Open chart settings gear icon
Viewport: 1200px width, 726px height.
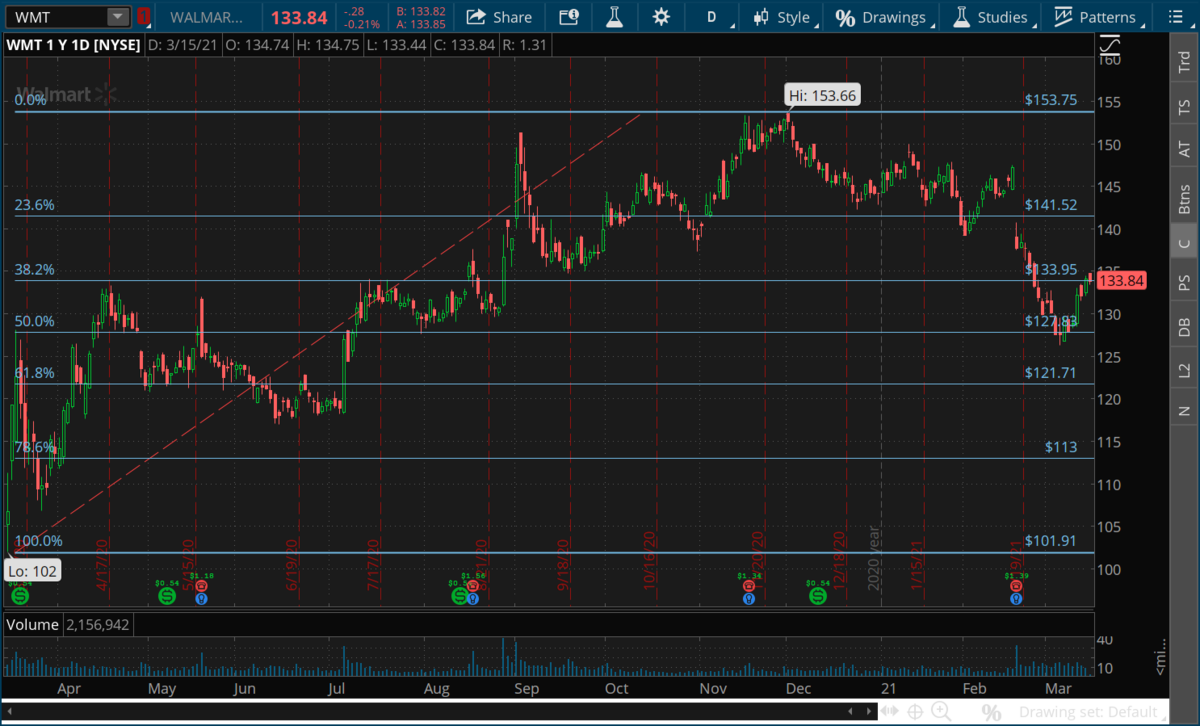661,17
